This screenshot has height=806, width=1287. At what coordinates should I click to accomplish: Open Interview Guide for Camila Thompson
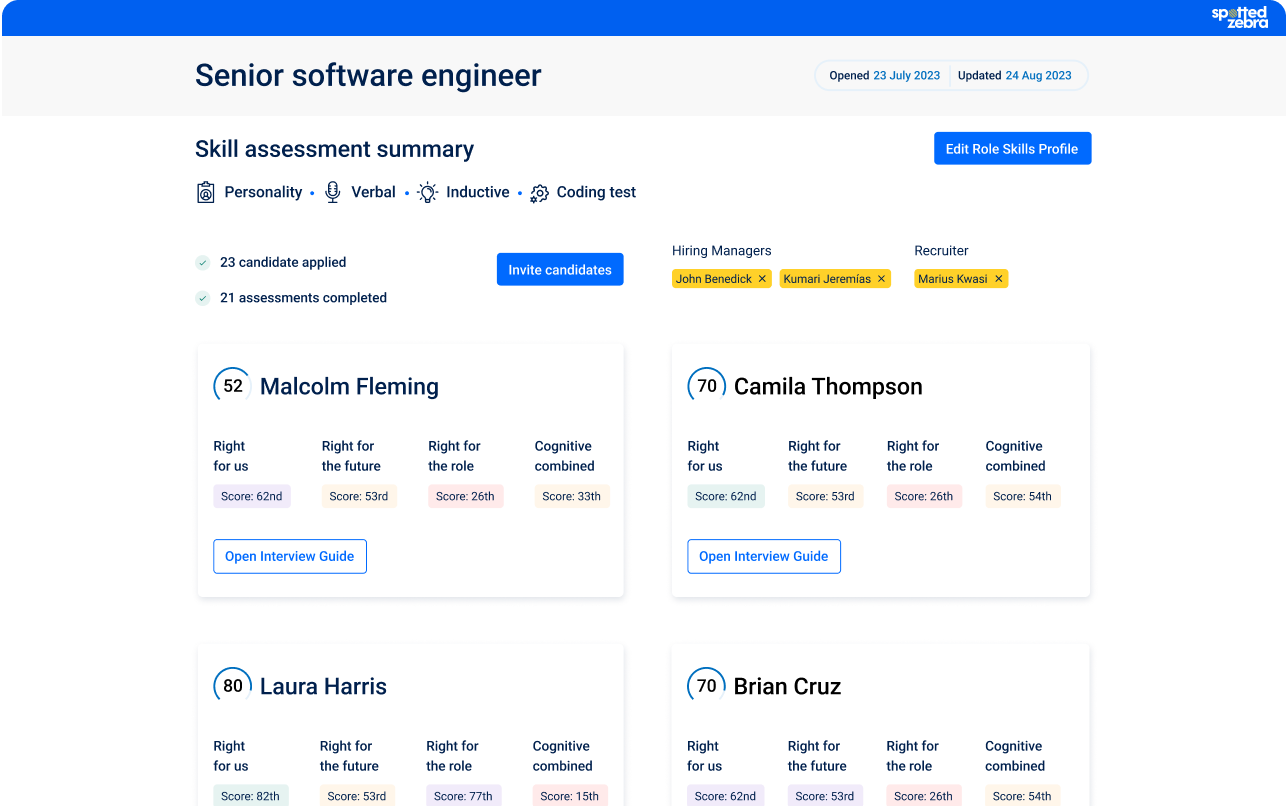[x=764, y=557]
